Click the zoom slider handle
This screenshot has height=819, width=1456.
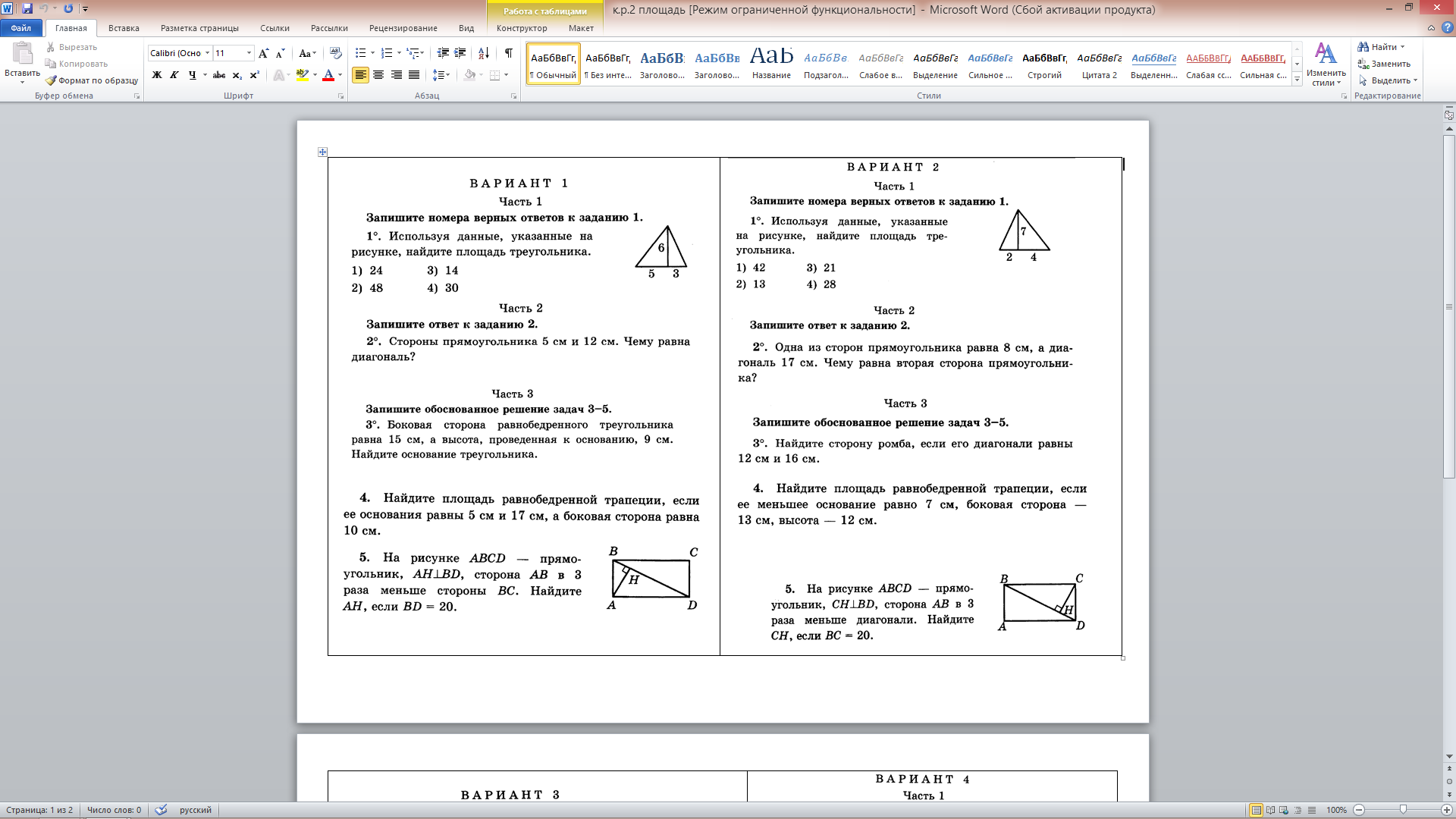1403,810
